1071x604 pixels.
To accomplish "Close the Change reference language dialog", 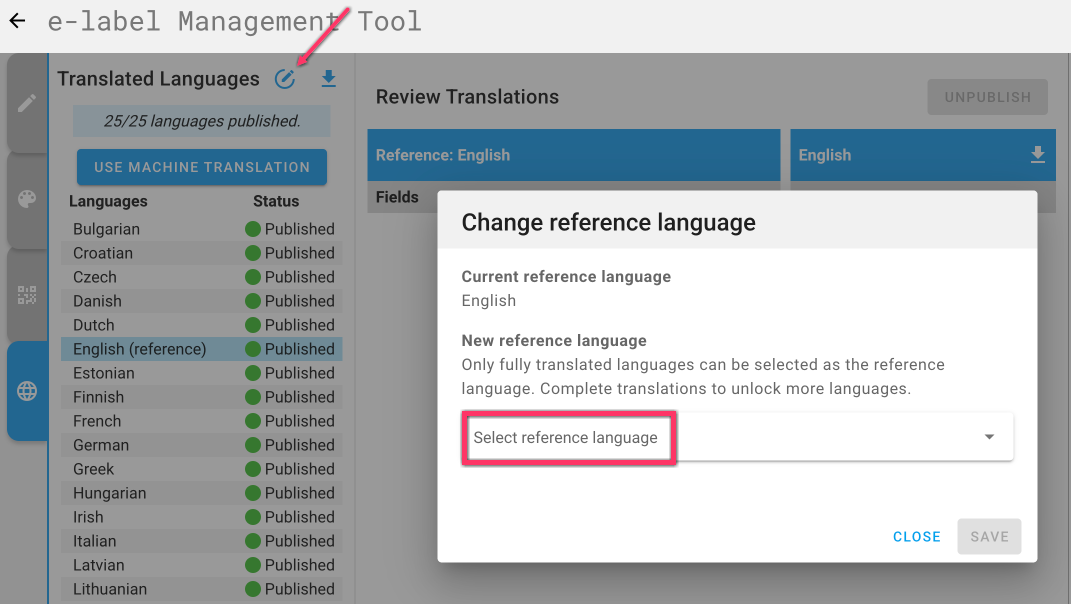I will [916, 537].
